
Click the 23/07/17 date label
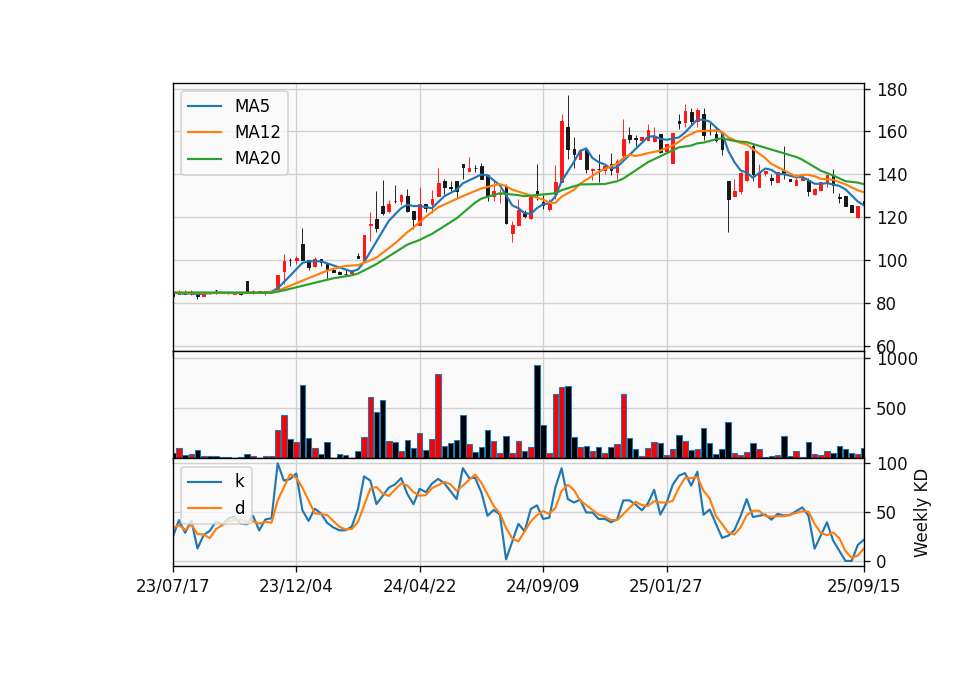[173, 586]
